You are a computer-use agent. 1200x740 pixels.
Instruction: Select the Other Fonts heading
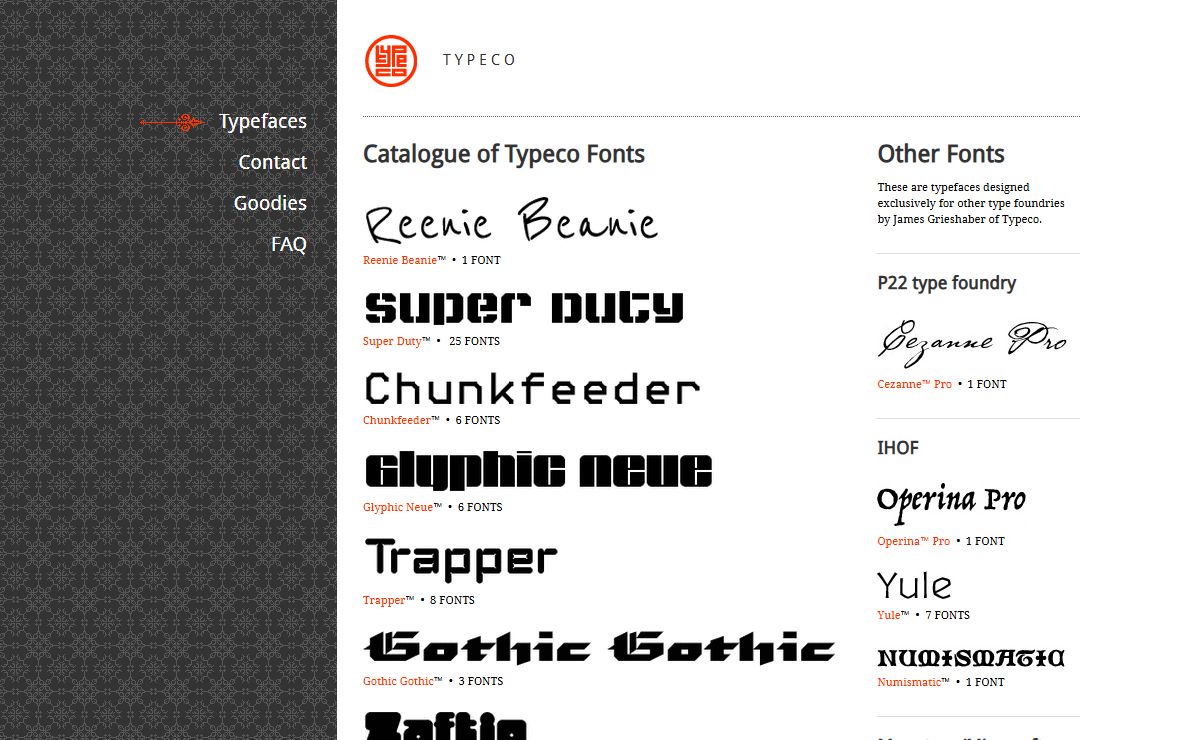click(x=941, y=154)
